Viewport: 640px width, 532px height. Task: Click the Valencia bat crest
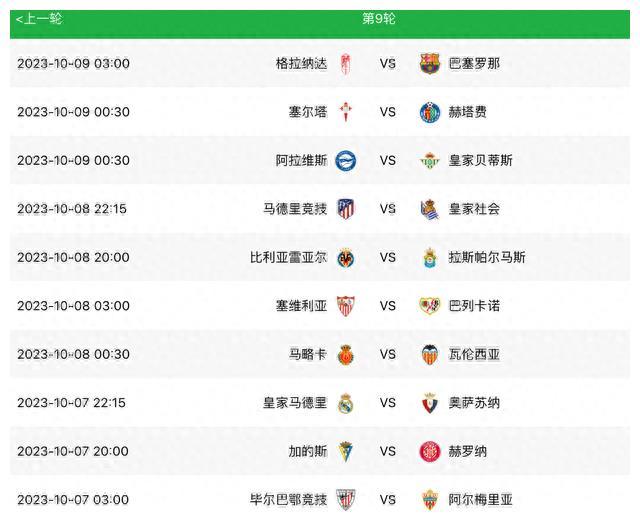430,354
